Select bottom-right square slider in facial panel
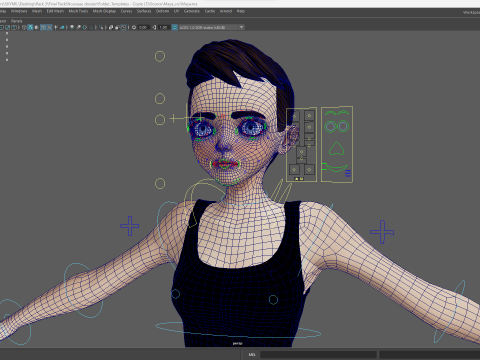480x360 pixels. point(309,170)
